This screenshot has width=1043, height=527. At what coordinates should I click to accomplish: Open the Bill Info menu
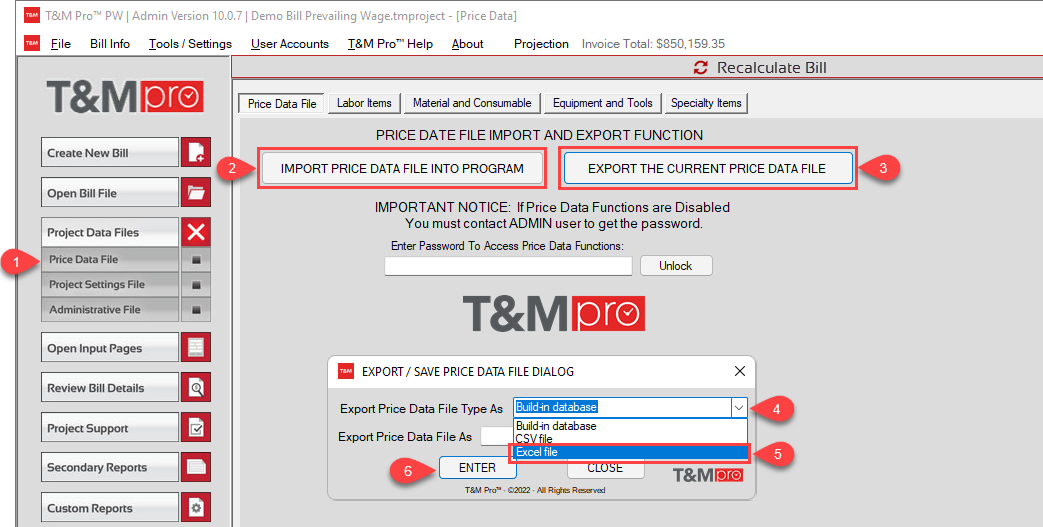tap(110, 44)
